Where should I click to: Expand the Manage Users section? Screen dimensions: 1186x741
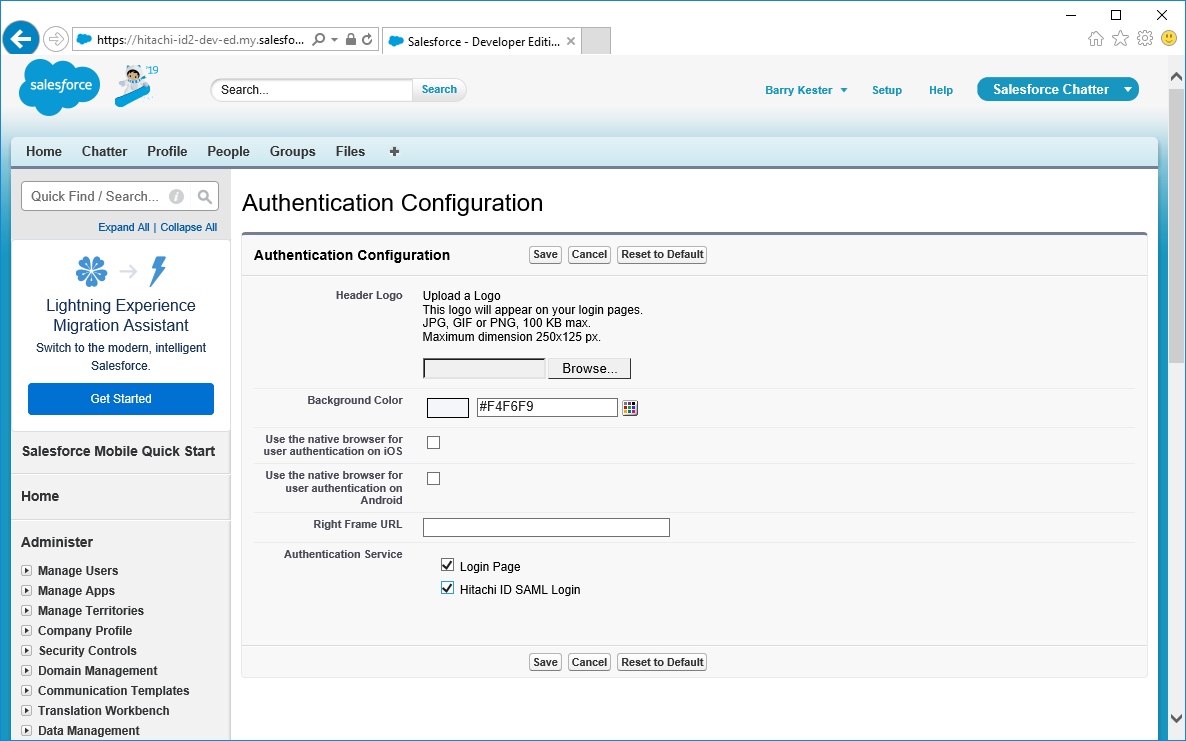pos(27,571)
